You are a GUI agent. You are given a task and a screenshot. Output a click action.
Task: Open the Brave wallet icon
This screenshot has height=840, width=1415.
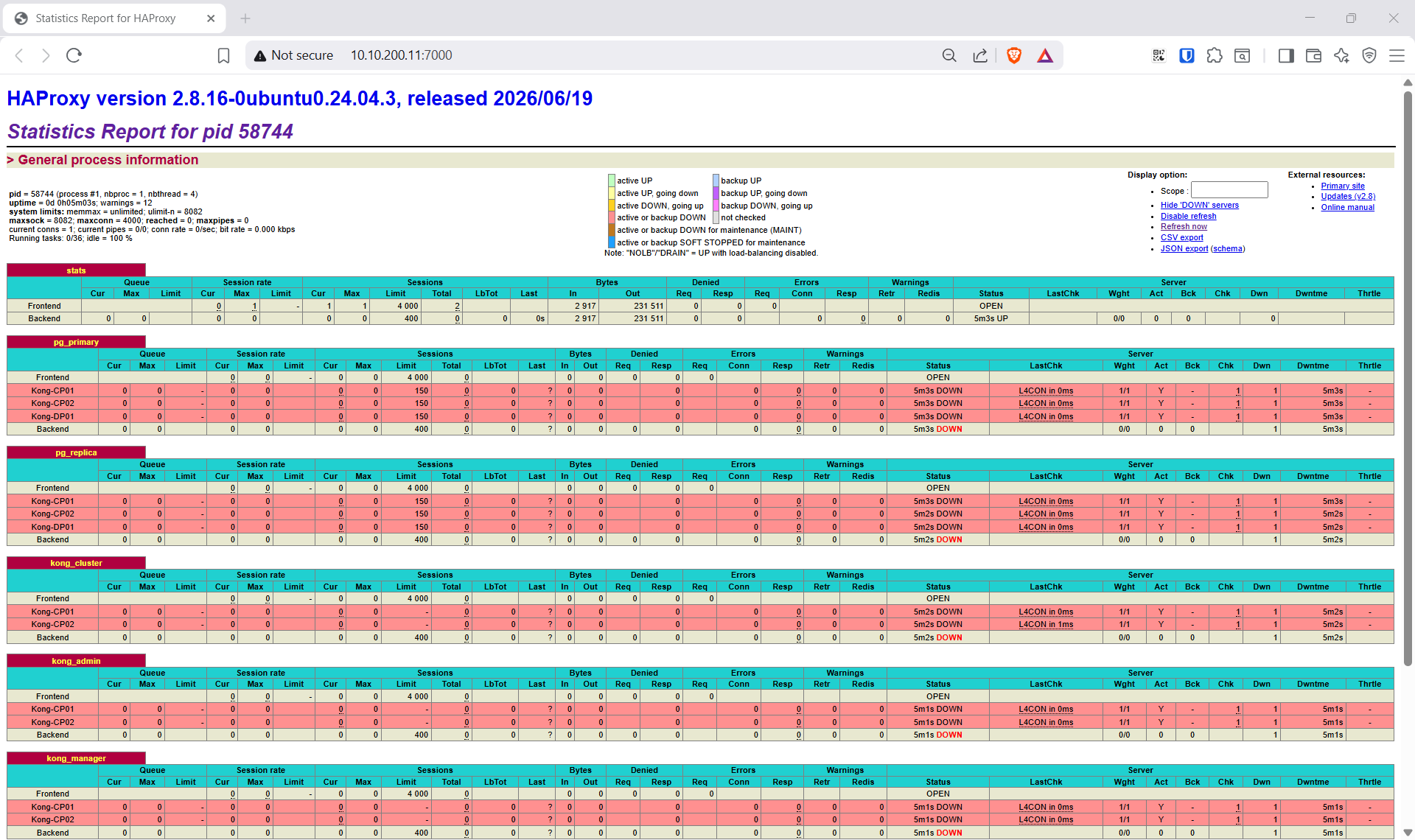pyautogui.click(x=1313, y=55)
